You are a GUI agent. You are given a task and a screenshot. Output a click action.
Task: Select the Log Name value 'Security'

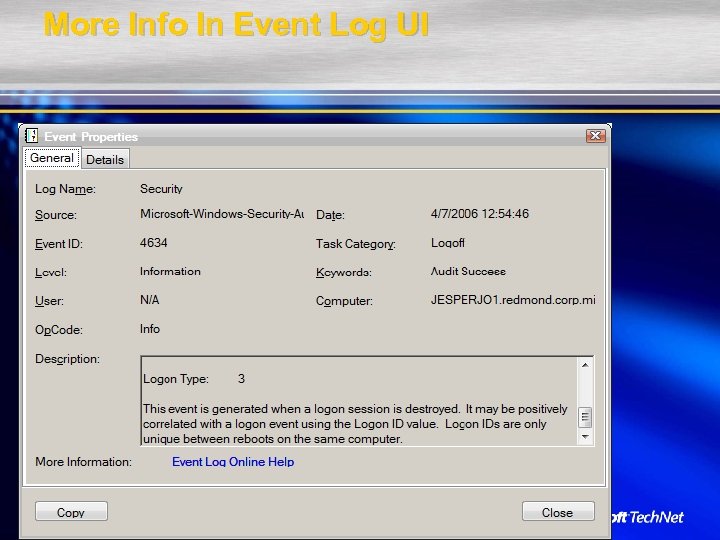click(161, 189)
